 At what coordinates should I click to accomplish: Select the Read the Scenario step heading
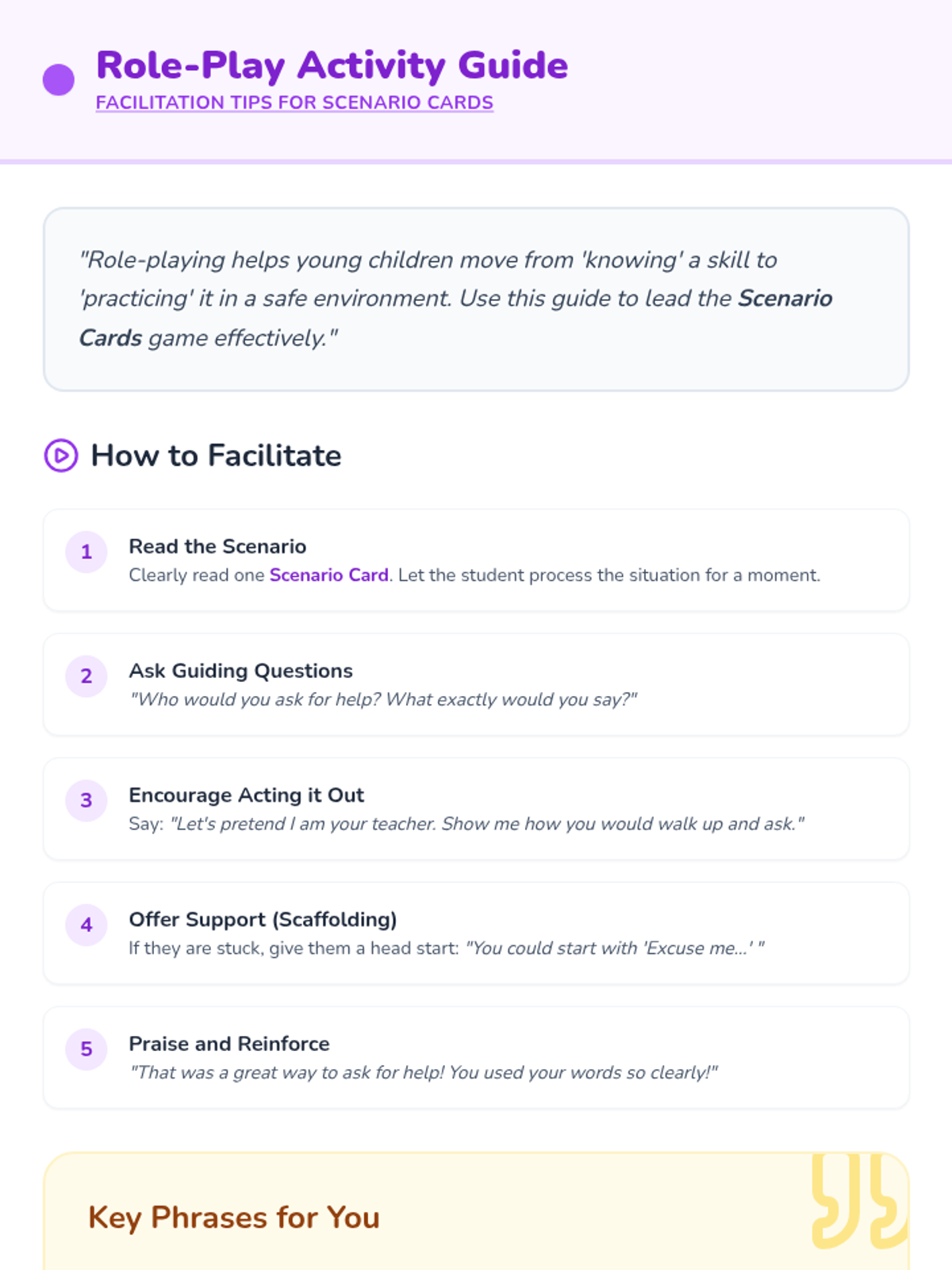(217, 546)
